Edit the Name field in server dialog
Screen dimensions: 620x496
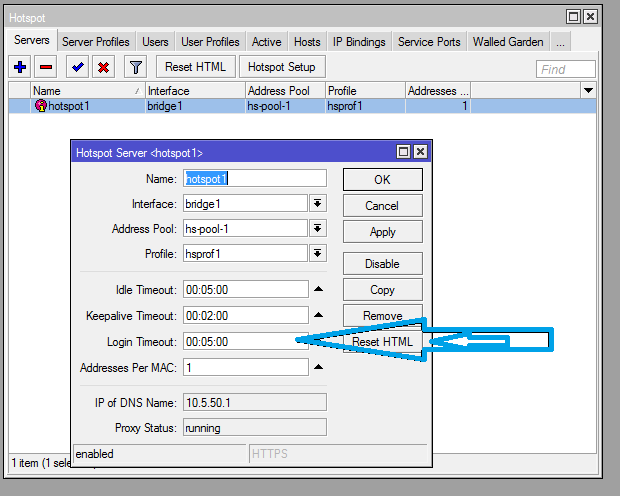255,178
